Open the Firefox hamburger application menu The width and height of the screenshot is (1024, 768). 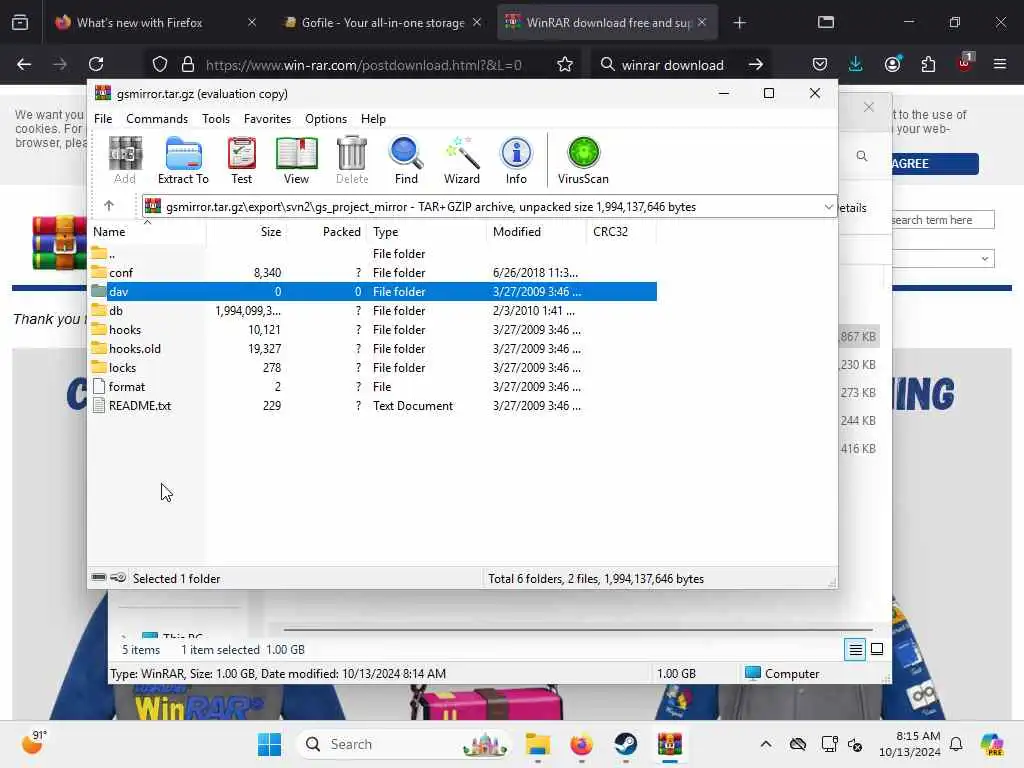point(999,64)
